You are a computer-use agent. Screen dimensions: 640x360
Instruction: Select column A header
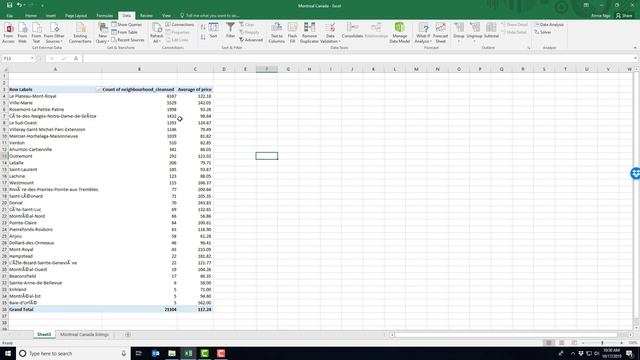[x=55, y=69]
